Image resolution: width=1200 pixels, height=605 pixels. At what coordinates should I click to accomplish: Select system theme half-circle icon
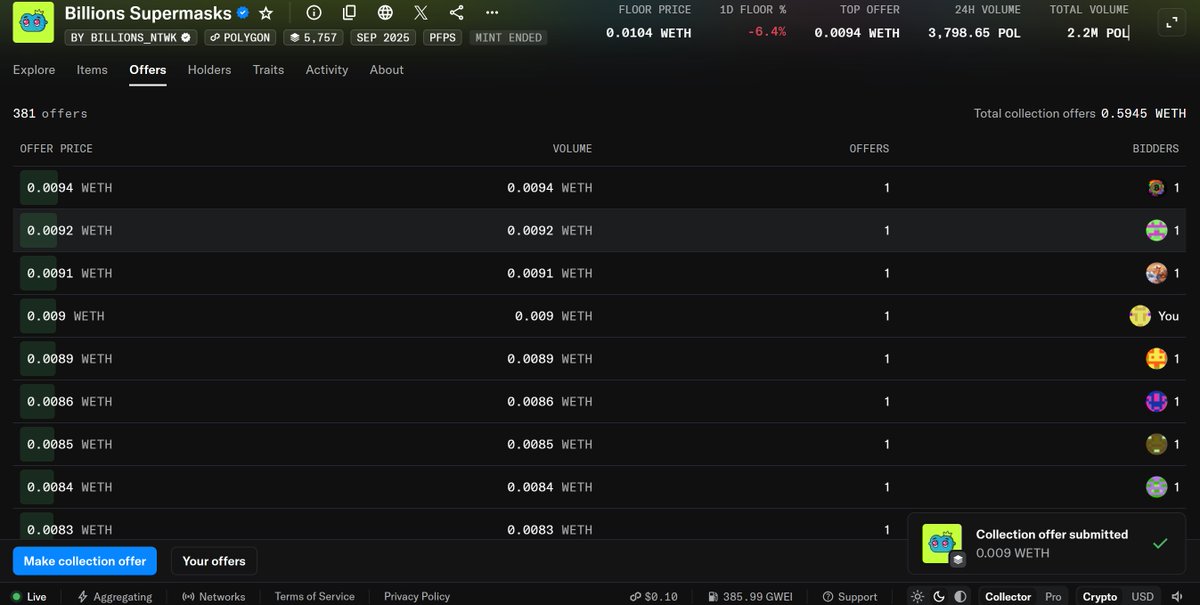coord(960,596)
